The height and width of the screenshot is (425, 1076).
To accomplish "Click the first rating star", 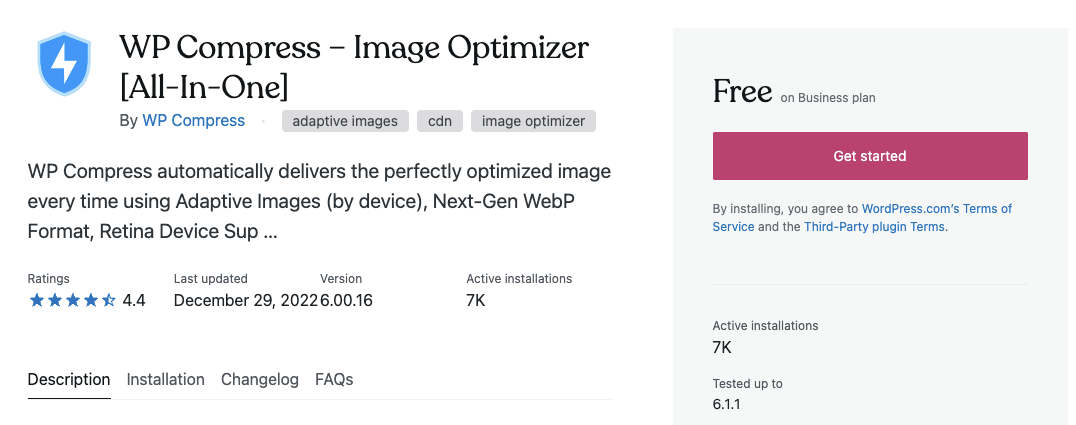I will [x=36, y=300].
